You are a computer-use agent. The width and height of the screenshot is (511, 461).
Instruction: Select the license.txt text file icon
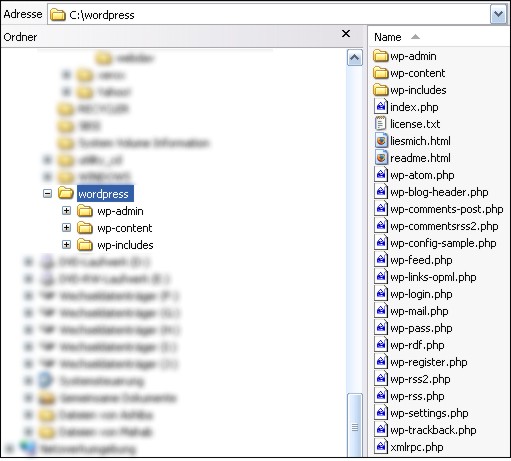(x=381, y=124)
